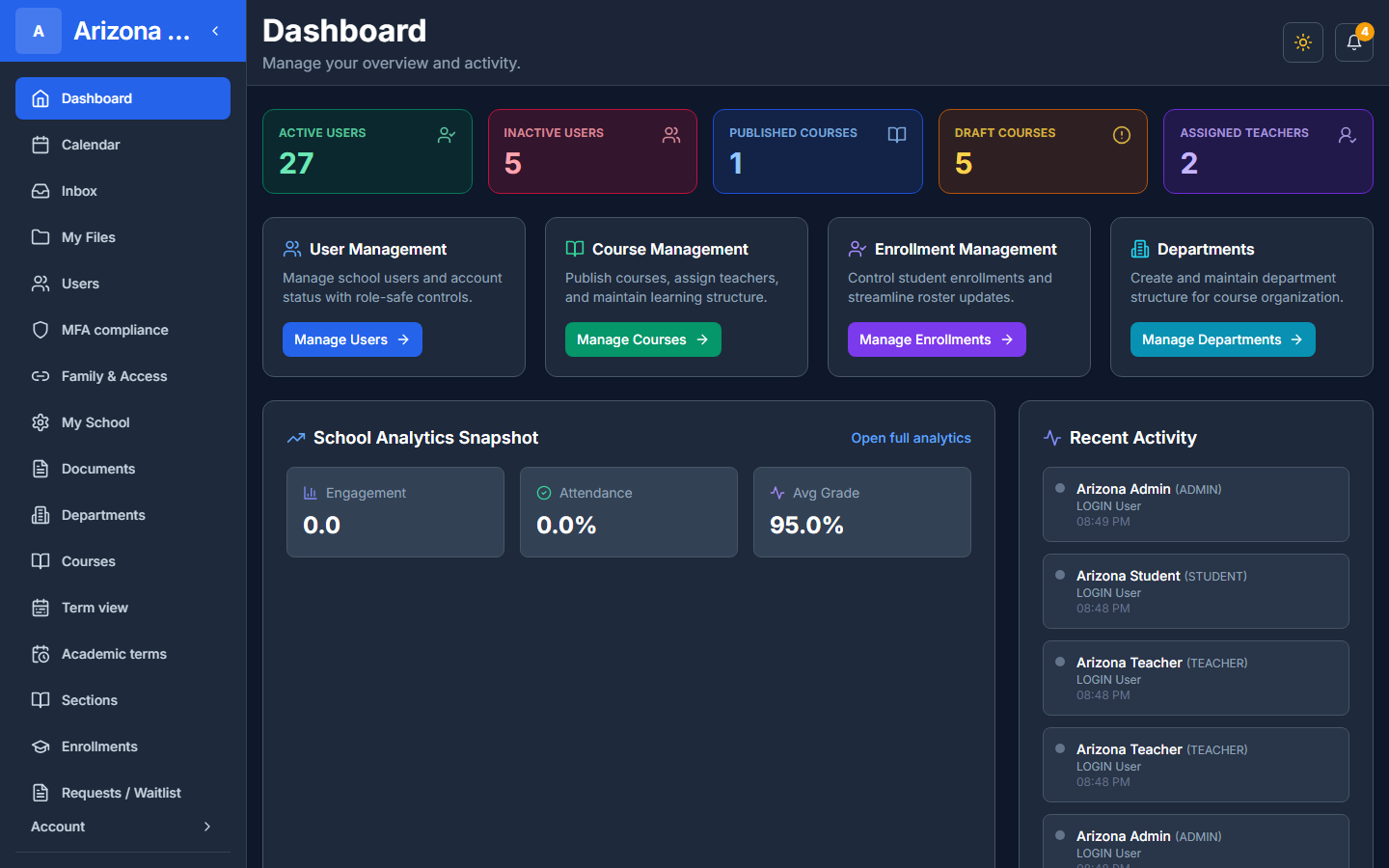
Task: Click the Manage Courses button
Action: coord(642,339)
